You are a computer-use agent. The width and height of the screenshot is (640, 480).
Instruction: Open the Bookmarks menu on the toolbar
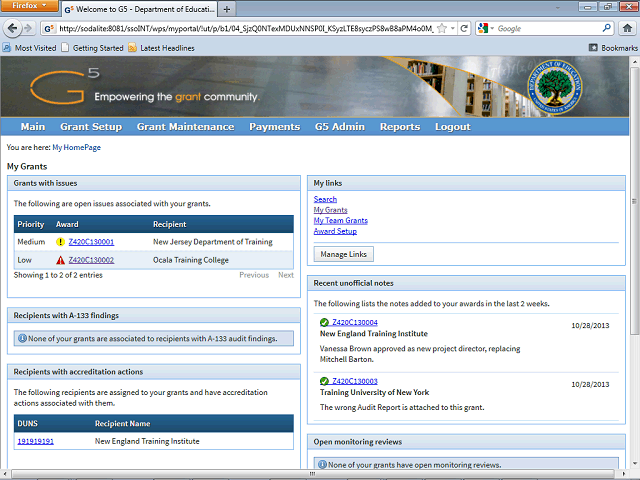[613, 48]
